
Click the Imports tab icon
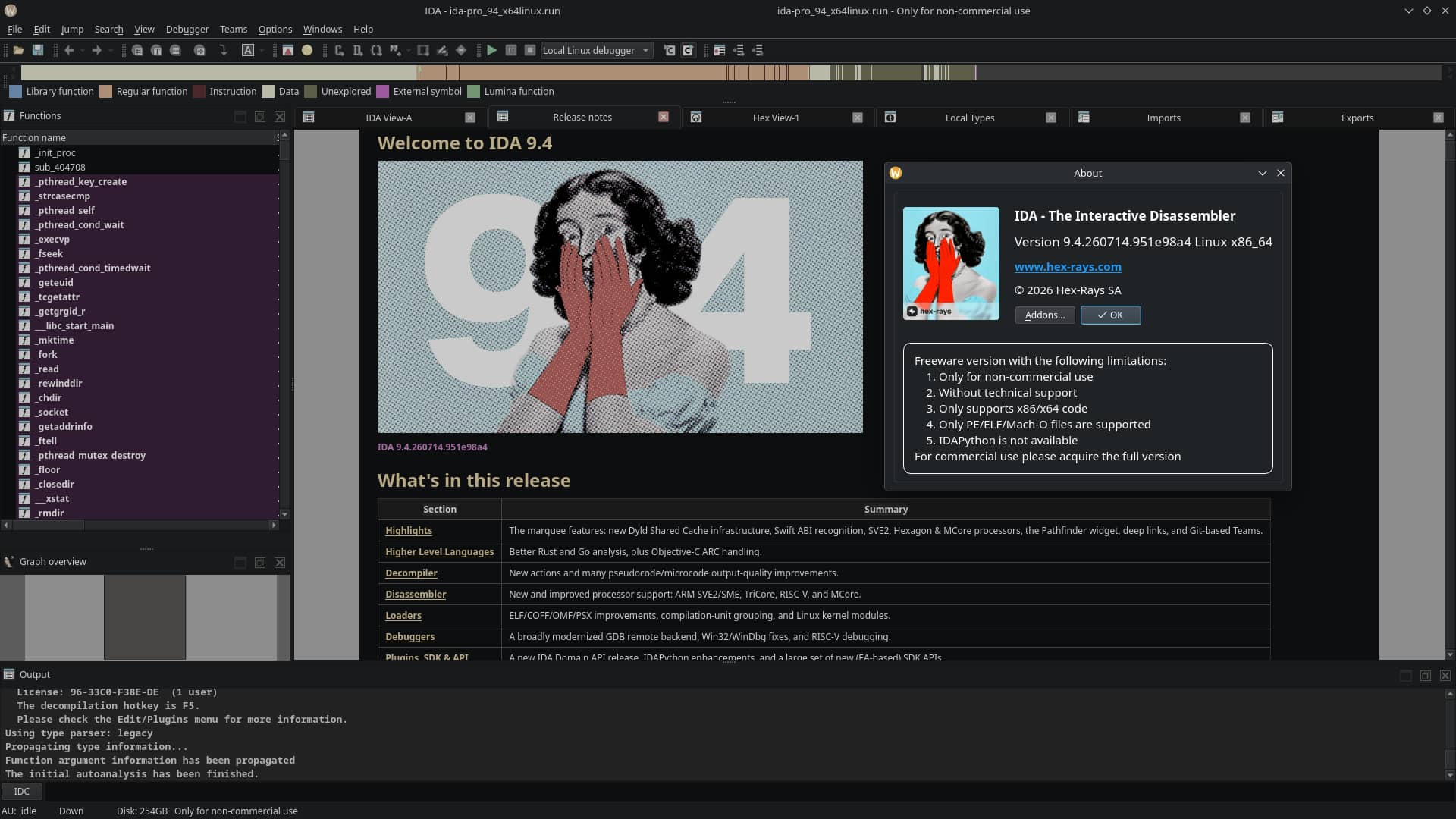(1084, 117)
